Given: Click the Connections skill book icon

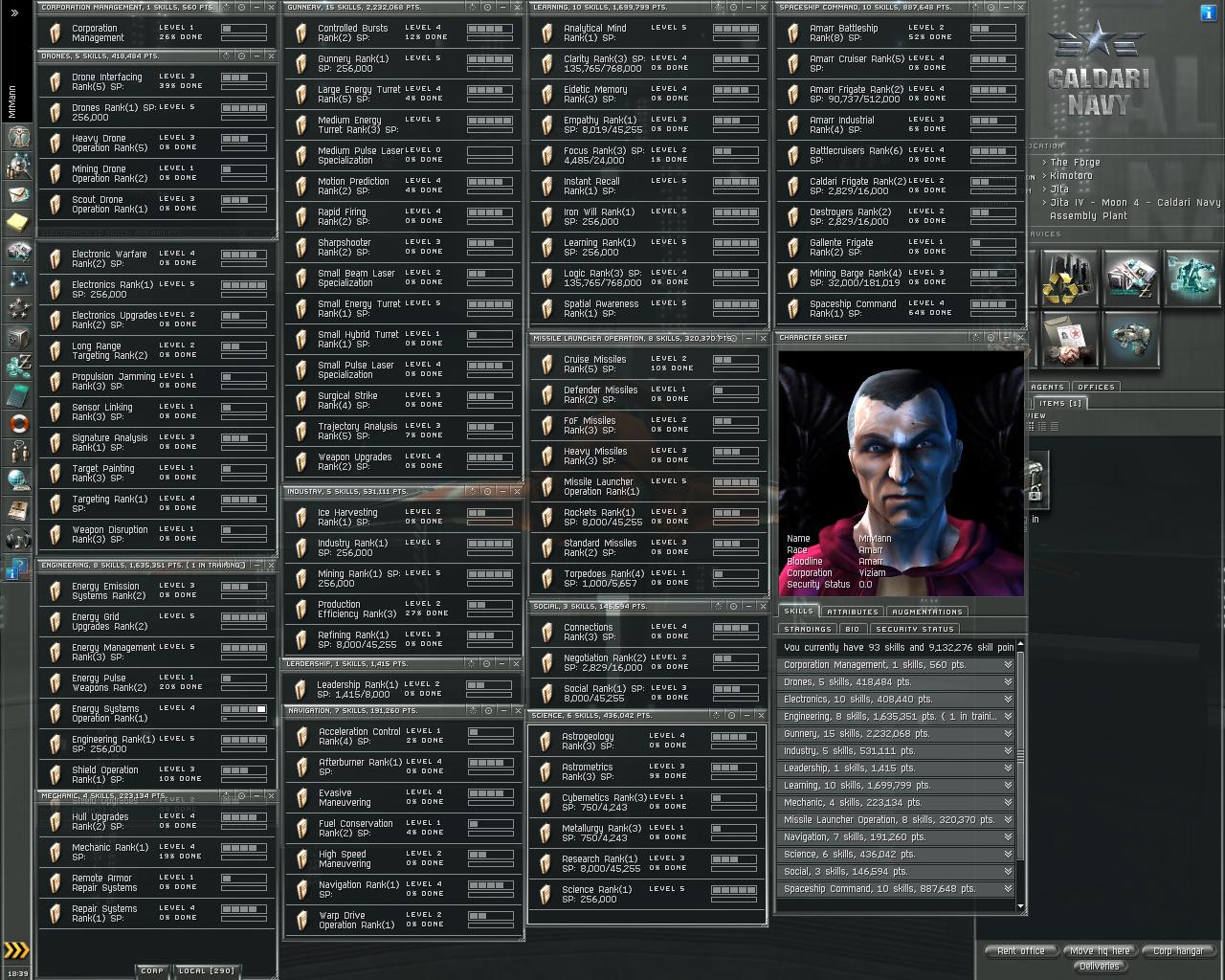Looking at the screenshot, I should point(547,633).
